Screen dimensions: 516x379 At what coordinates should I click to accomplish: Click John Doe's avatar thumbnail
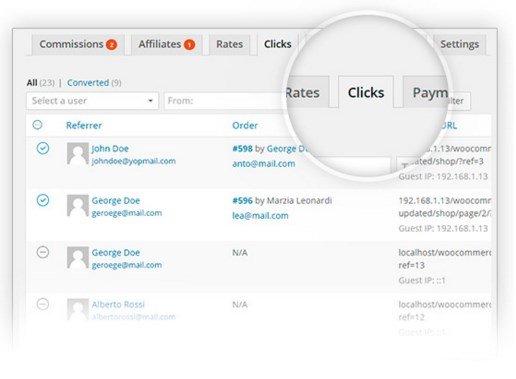tap(78, 154)
